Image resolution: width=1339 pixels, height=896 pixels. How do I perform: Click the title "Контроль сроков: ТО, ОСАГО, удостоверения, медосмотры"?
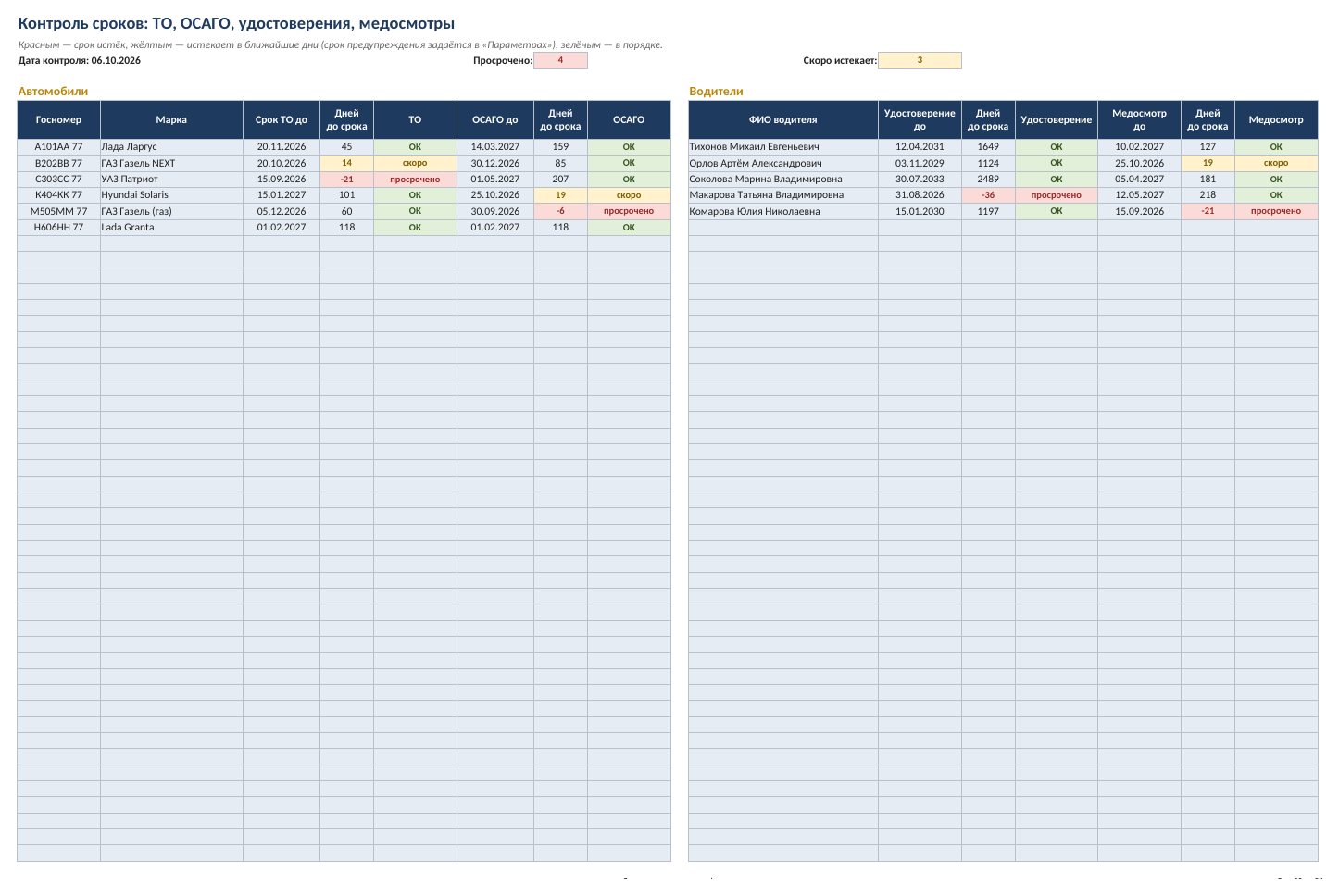coord(236,24)
